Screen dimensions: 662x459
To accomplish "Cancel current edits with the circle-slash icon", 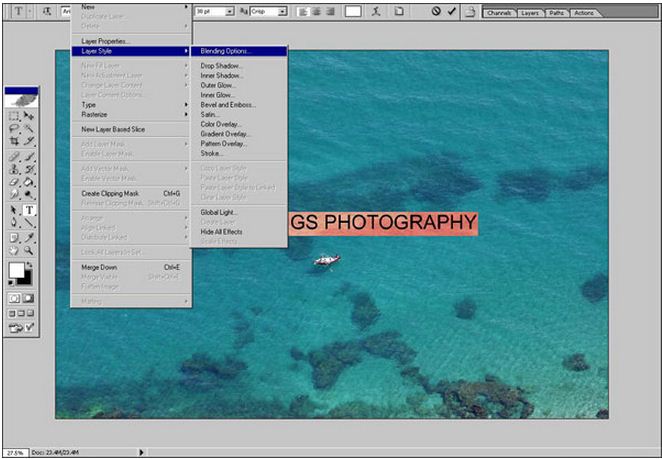I will pyautogui.click(x=435, y=11).
